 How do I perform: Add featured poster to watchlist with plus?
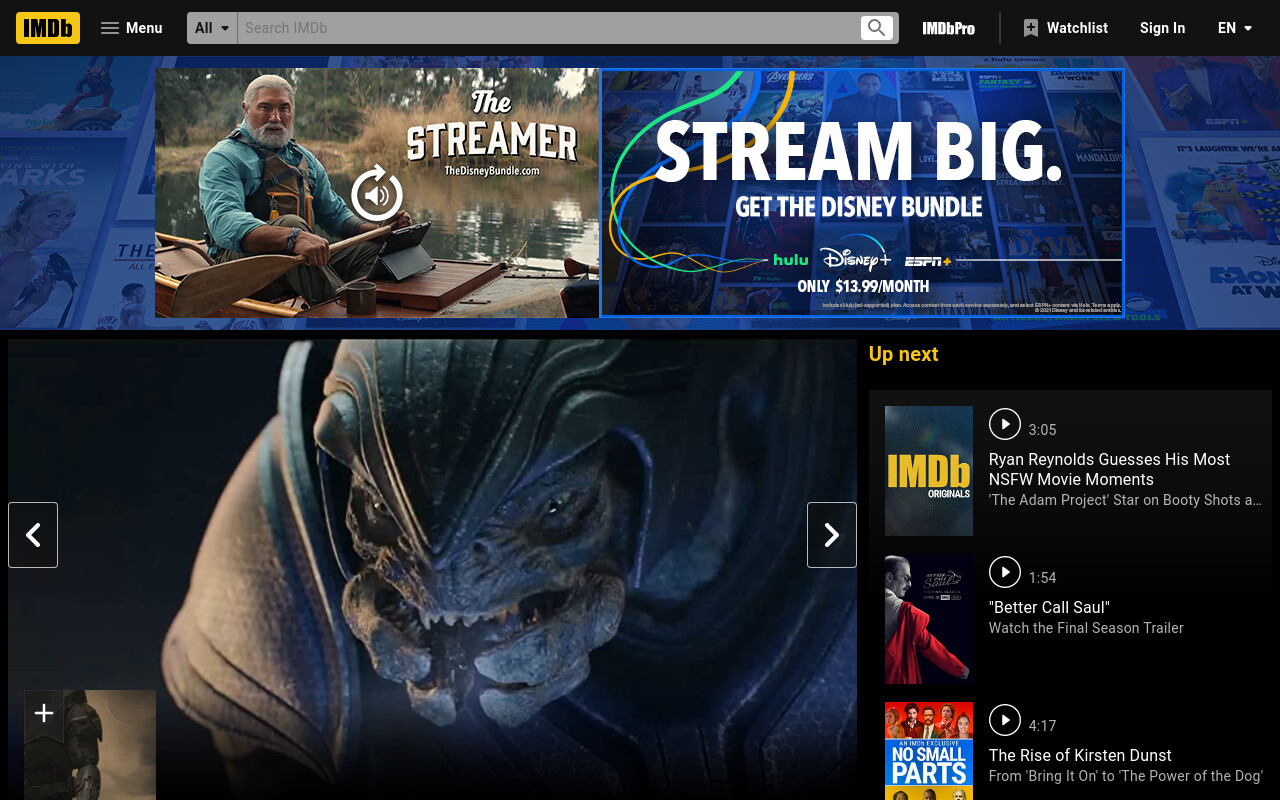coord(44,714)
